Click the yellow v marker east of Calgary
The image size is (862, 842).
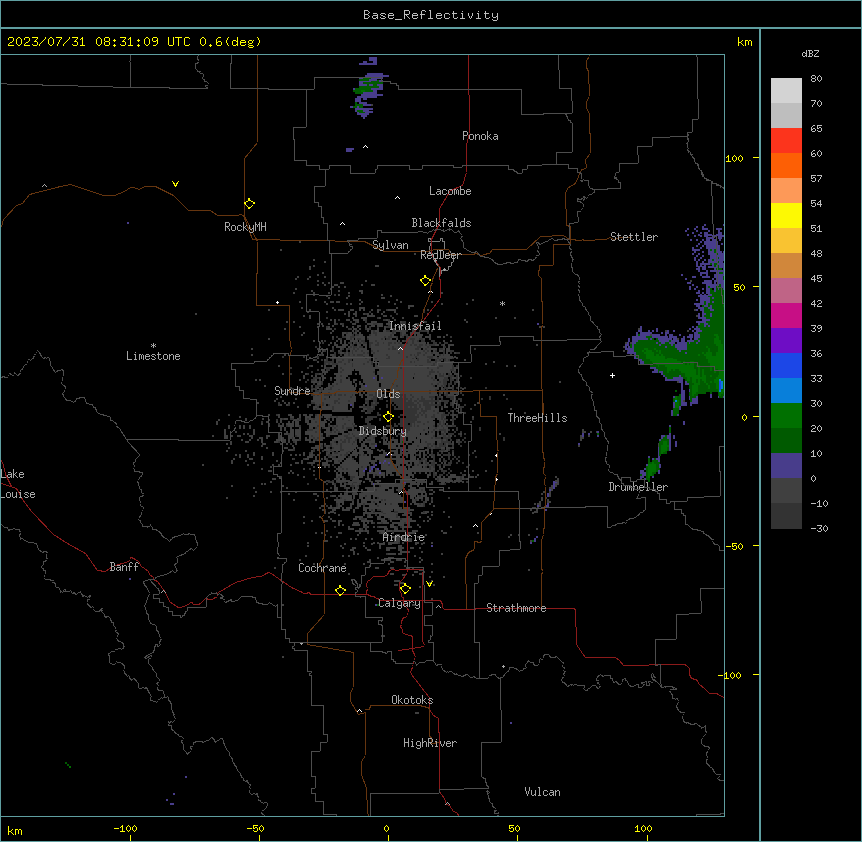pyautogui.click(x=429, y=584)
